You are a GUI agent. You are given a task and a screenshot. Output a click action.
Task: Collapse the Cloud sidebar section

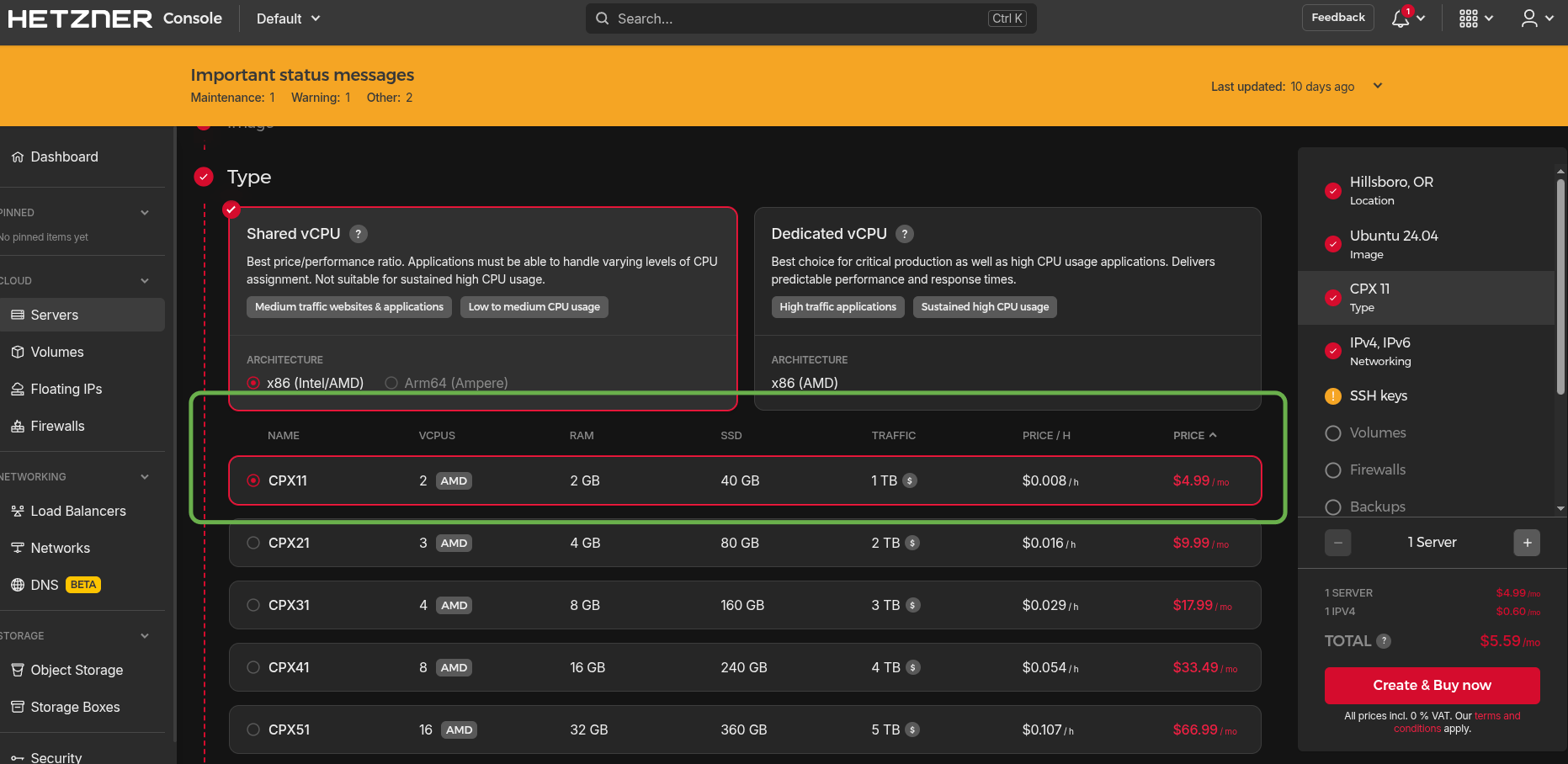(145, 281)
